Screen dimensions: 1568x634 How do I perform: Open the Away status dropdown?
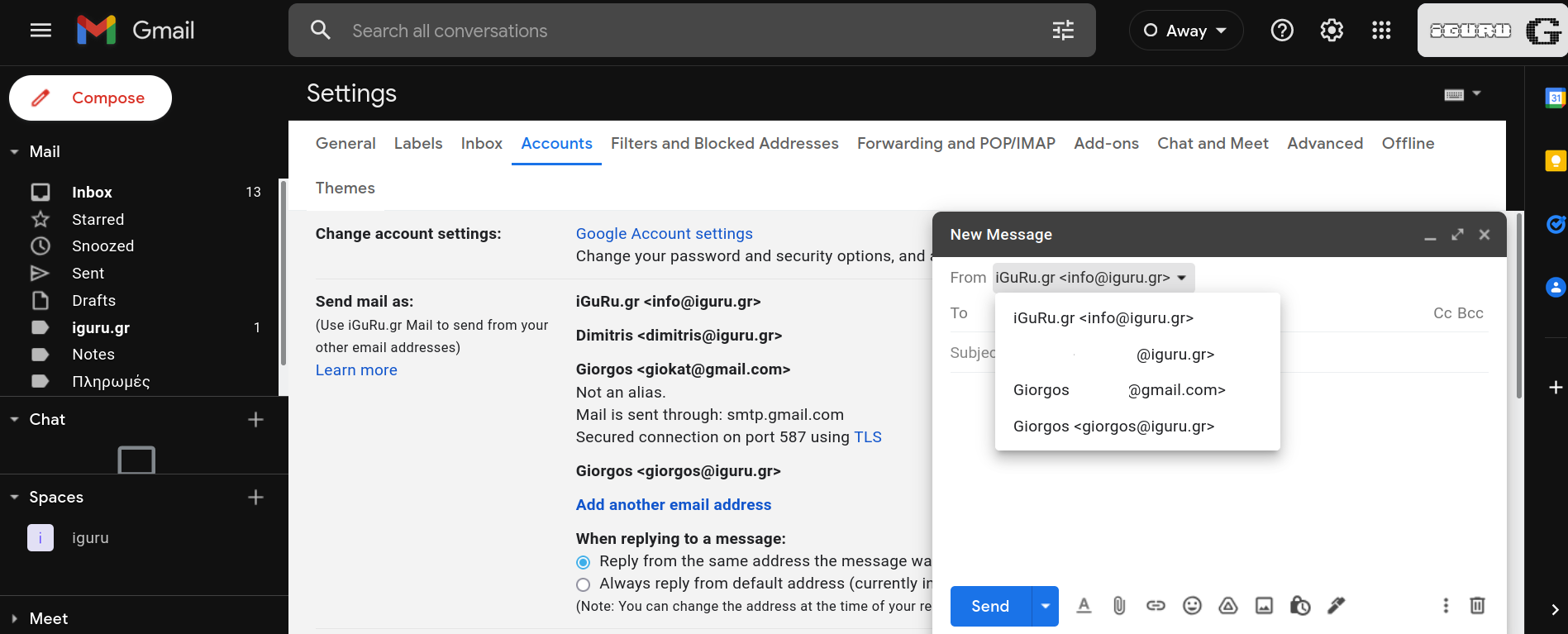point(1186,31)
